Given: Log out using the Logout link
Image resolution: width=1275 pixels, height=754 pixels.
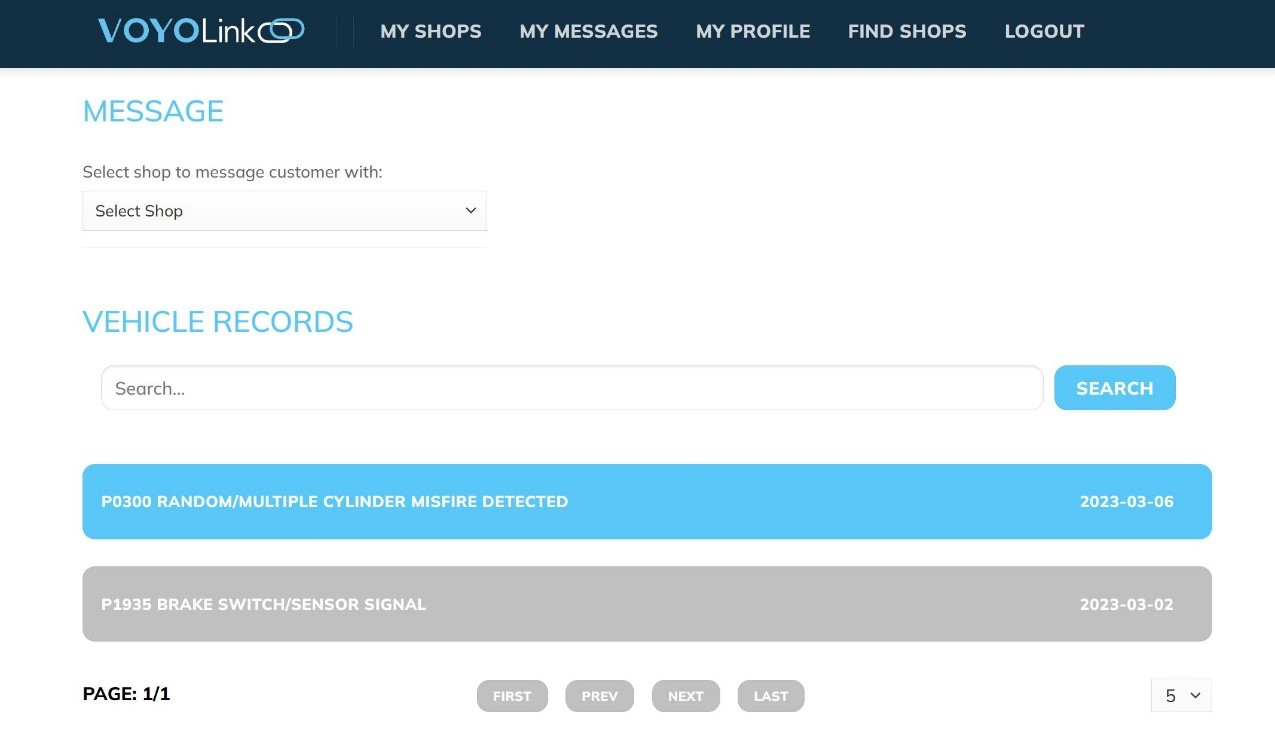Looking at the screenshot, I should pos(1043,32).
